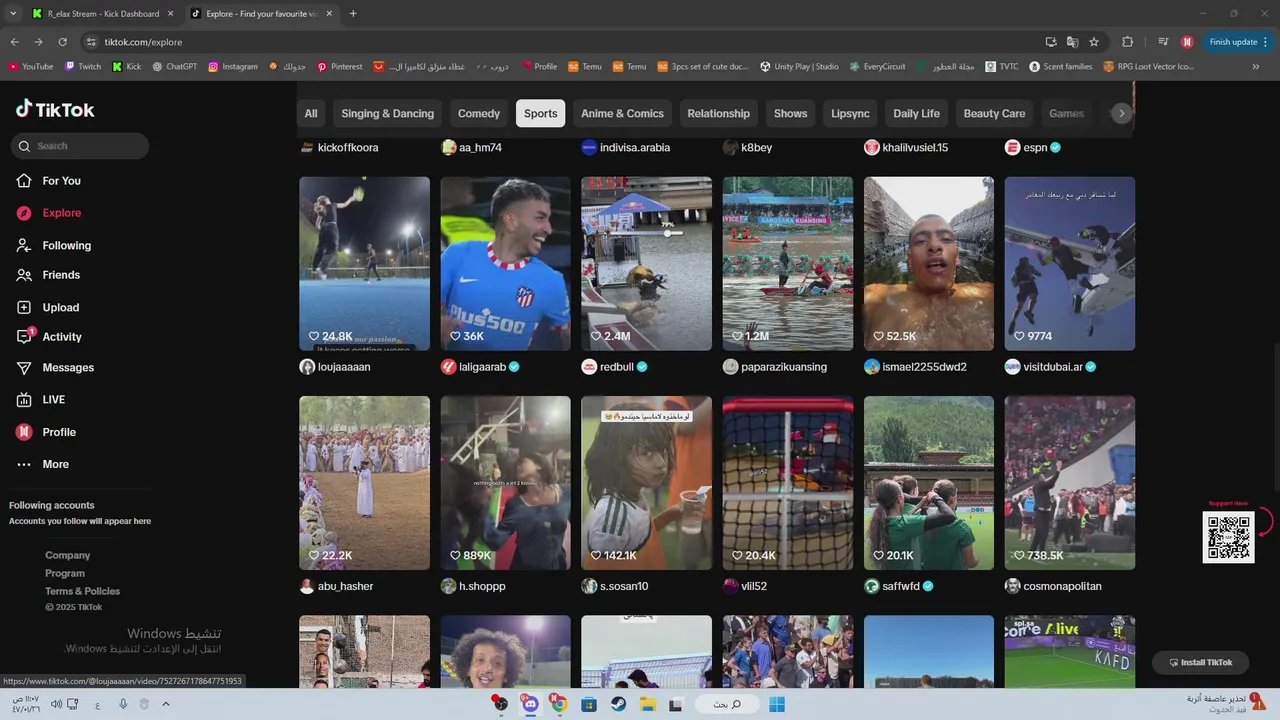The height and width of the screenshot is (720, 1280).
Task: Open the ChatGPT bookmark
Action: (x=175, y=67)
